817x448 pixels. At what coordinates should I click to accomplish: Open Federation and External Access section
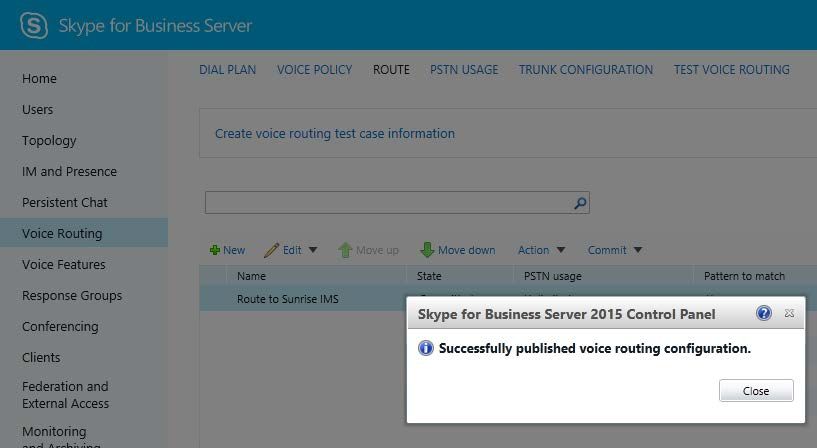pos(66,395)
